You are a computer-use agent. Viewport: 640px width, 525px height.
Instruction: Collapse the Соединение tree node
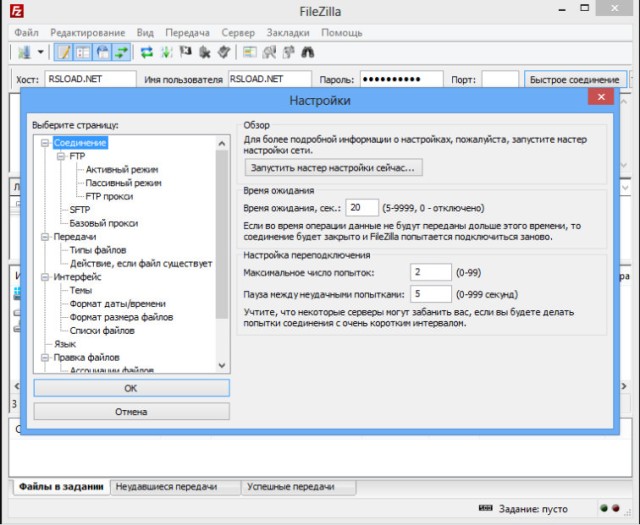[45, 143]
